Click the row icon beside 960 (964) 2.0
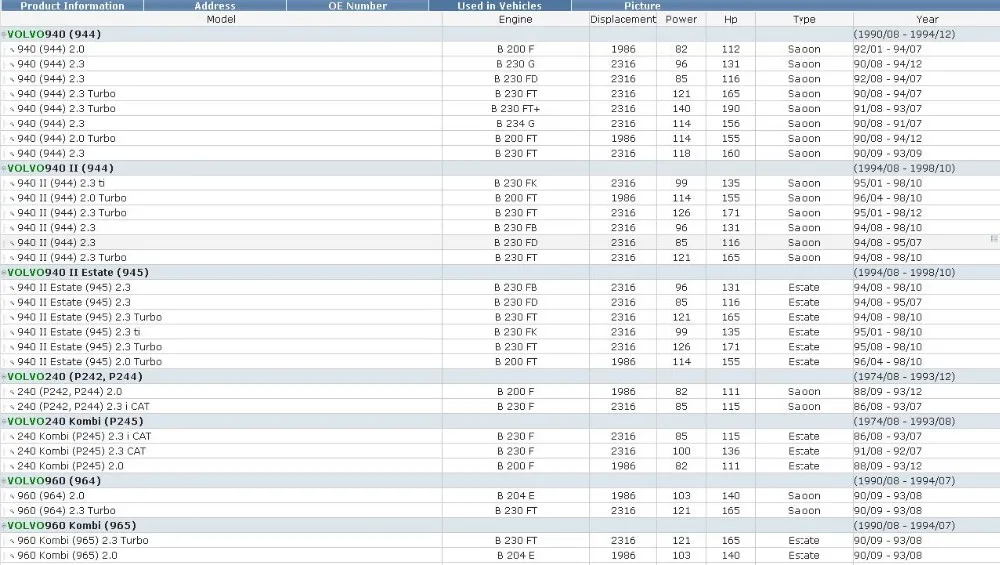Screen dimensions: 1000x565 pos(11,496)
